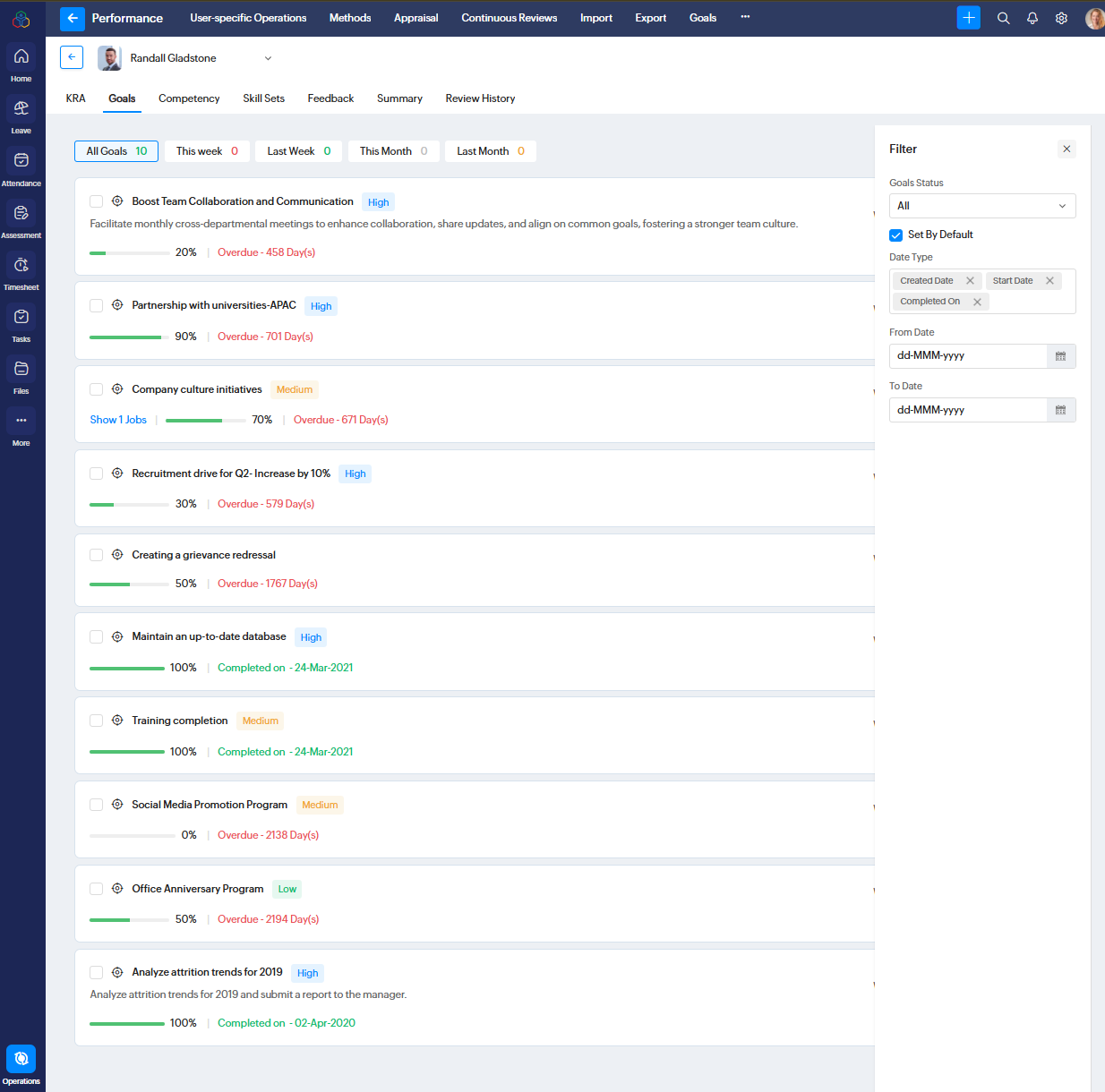Viewport: 1105px width, 1092px height.
Task: Check the Boost Team Collaboration goal checkbox
Action: pyautogui.click(x=96, y=201)
